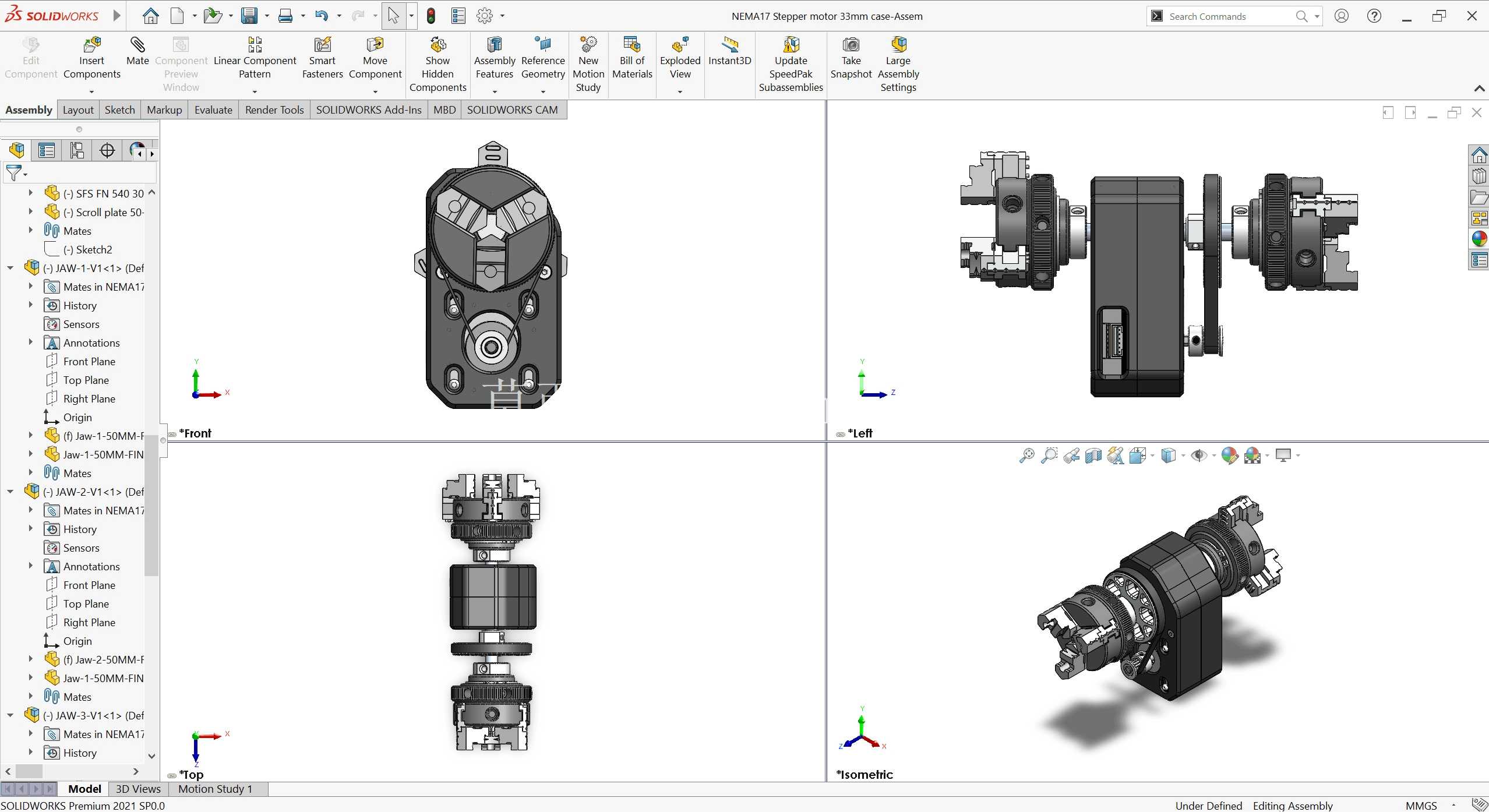Image resolution: width=1489 pixels, height=812 pixels.
Task: Toggle Instant3D mode
Action: [x=729, y=51]
